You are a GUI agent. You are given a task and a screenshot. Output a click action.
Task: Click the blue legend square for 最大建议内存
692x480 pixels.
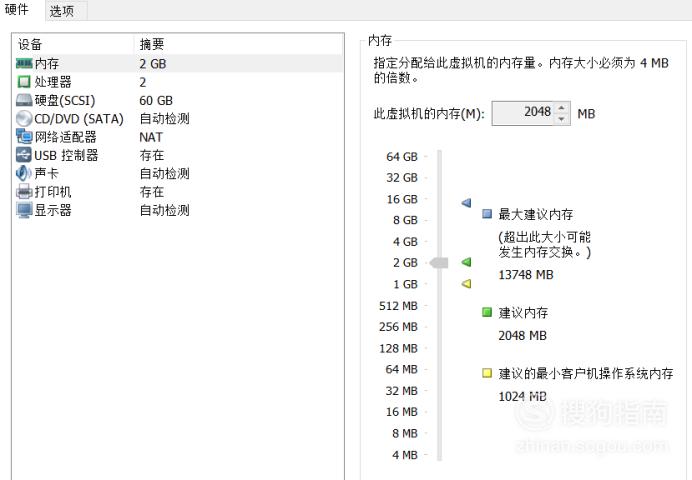487,214
